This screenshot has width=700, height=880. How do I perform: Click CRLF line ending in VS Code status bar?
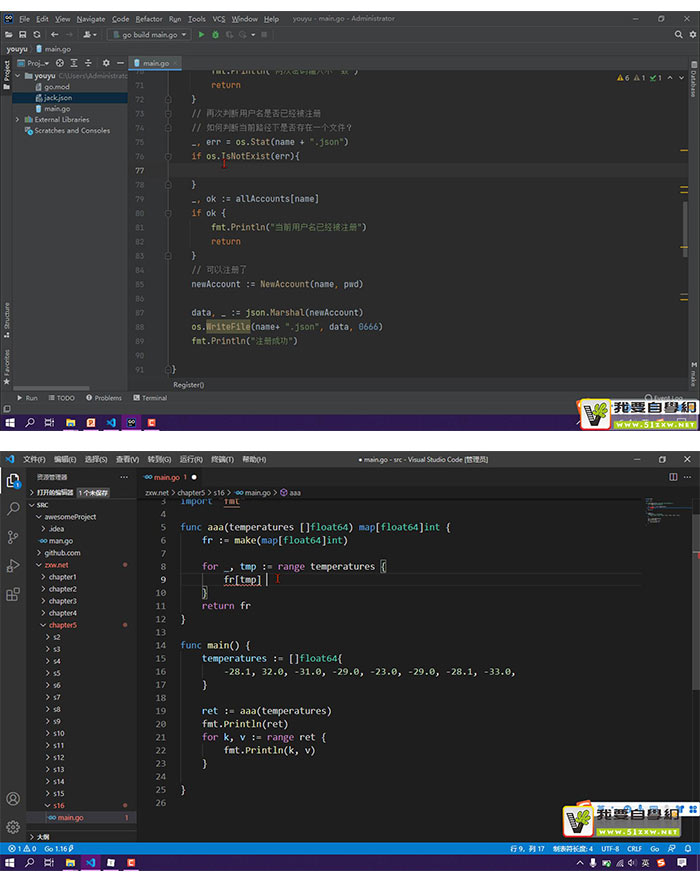pos(634,849)
